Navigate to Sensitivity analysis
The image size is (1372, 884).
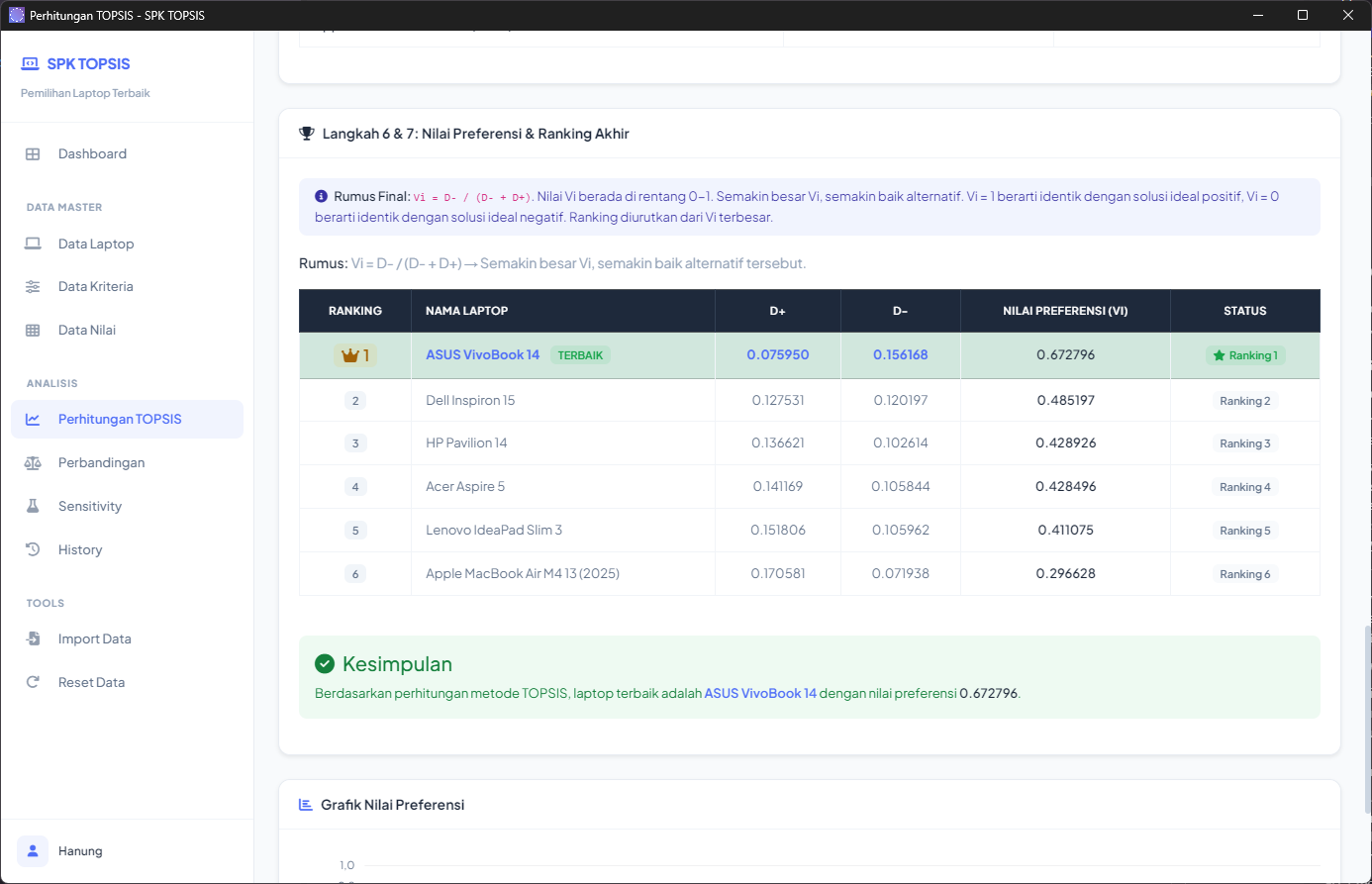click(x=127, y=506)
